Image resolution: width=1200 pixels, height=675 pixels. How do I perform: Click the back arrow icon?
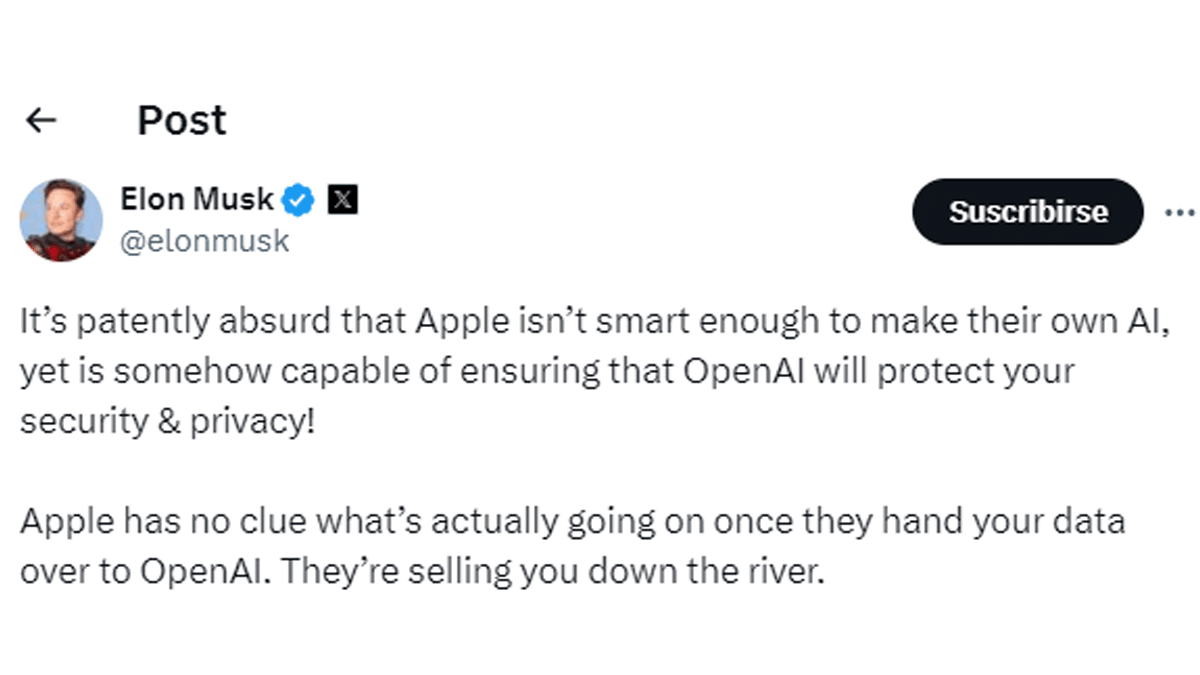(41, 121)
